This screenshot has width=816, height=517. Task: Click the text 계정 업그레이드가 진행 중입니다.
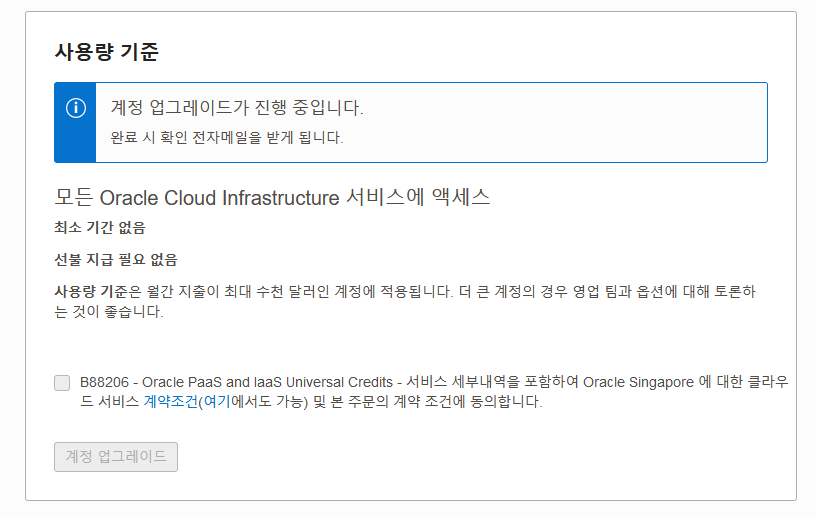click(x=237, y=108)
